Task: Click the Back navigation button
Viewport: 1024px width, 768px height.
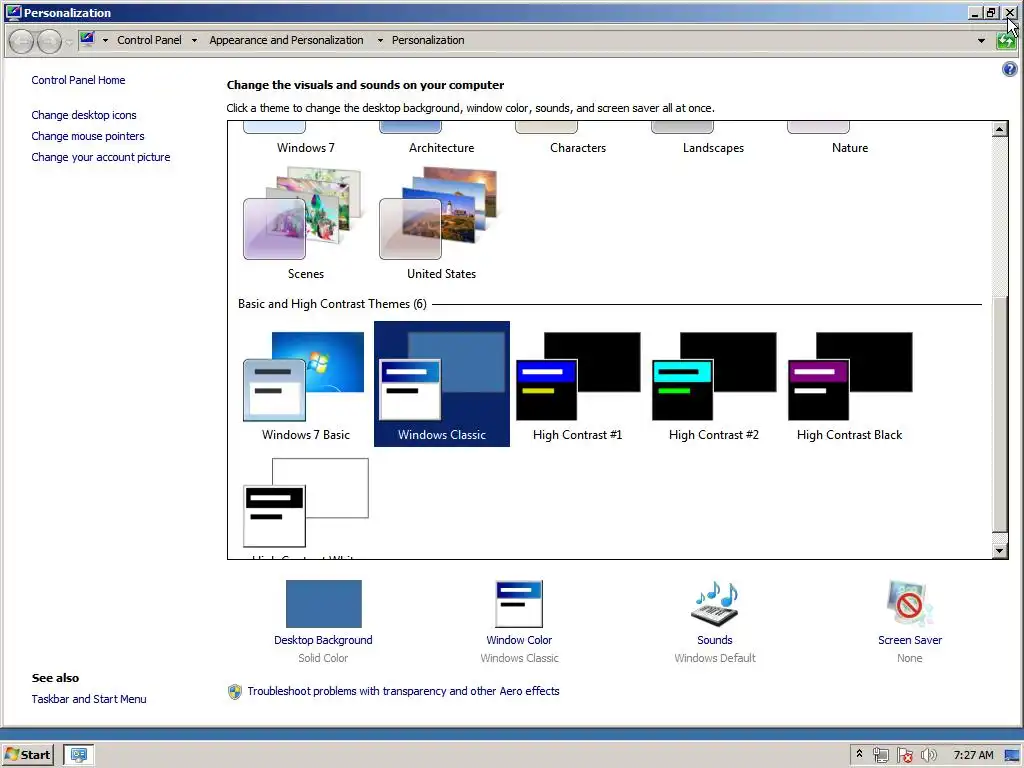Action: (22, 41)
